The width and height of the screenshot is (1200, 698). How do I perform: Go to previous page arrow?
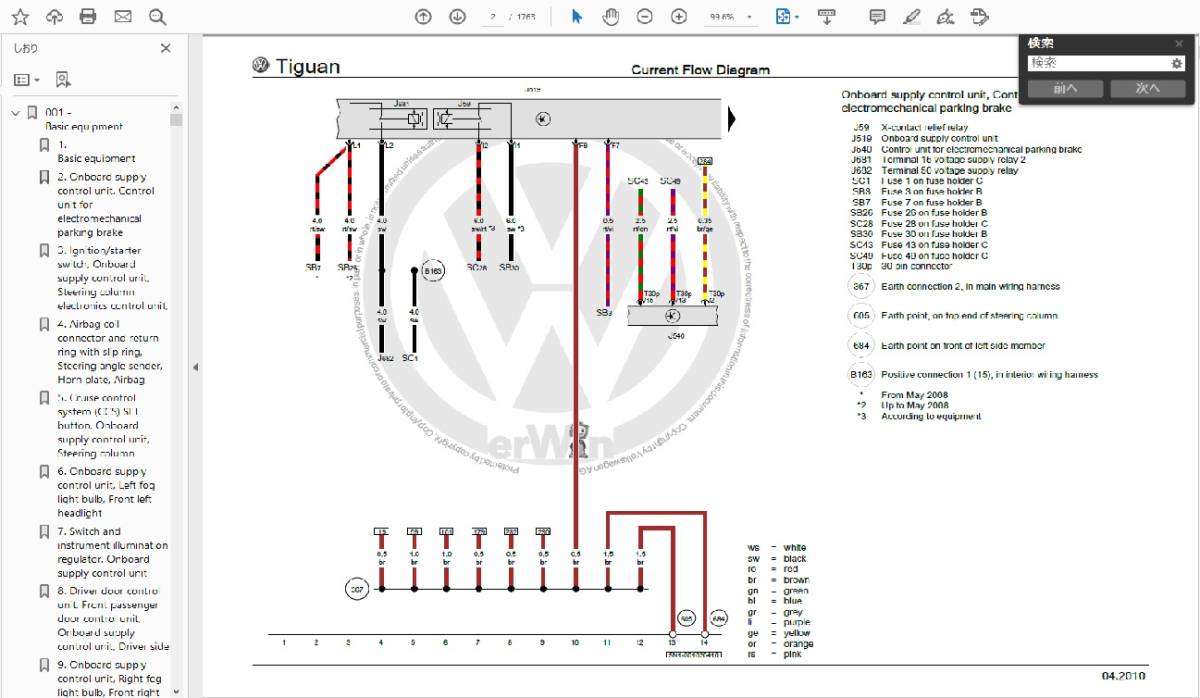423,16
